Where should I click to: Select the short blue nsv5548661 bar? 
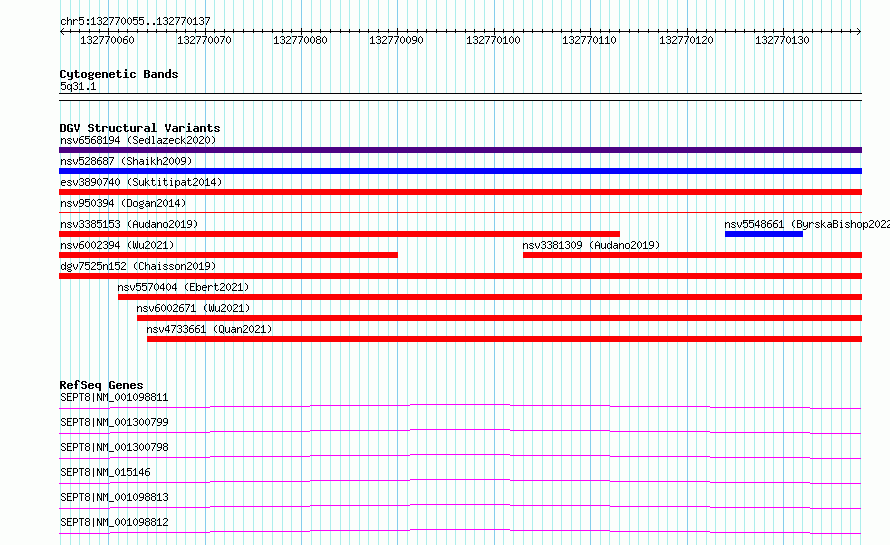tap(764, 234)
